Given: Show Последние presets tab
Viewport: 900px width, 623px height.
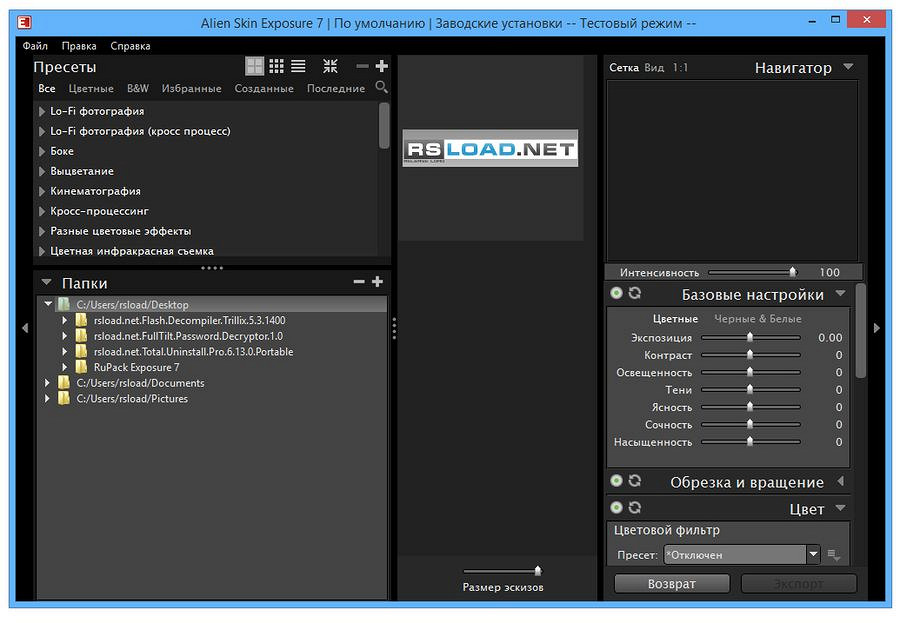Looking at the screenshot, I should (x=336, y=88).
